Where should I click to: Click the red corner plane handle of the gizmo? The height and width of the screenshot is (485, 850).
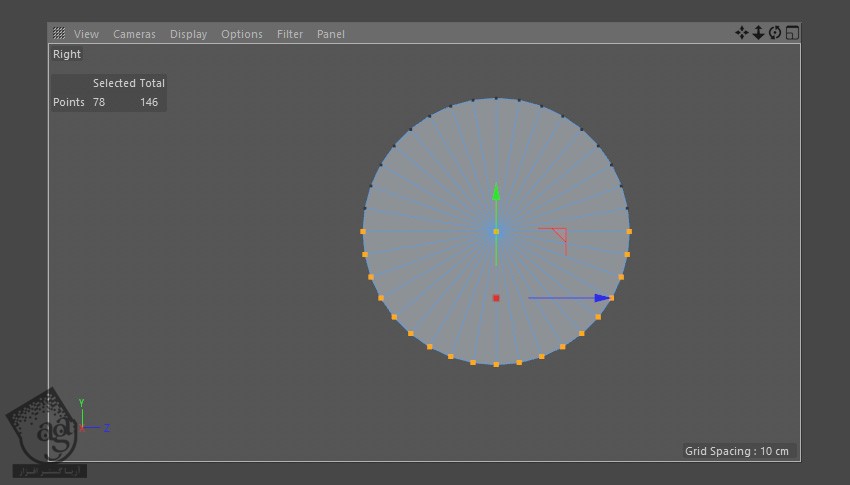[561, 235]
